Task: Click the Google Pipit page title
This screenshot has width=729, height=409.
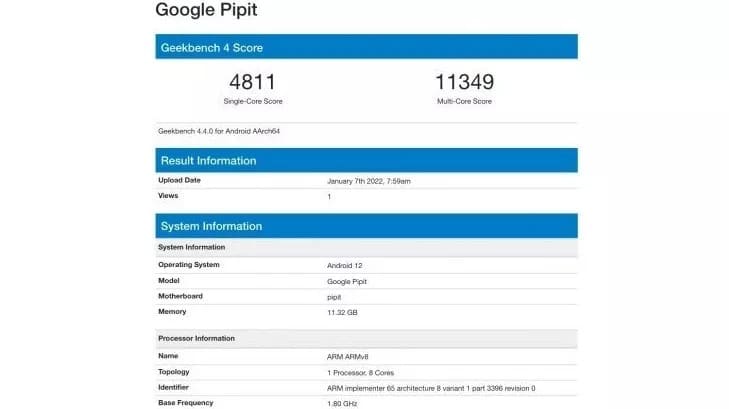Action: click(206, 10)
